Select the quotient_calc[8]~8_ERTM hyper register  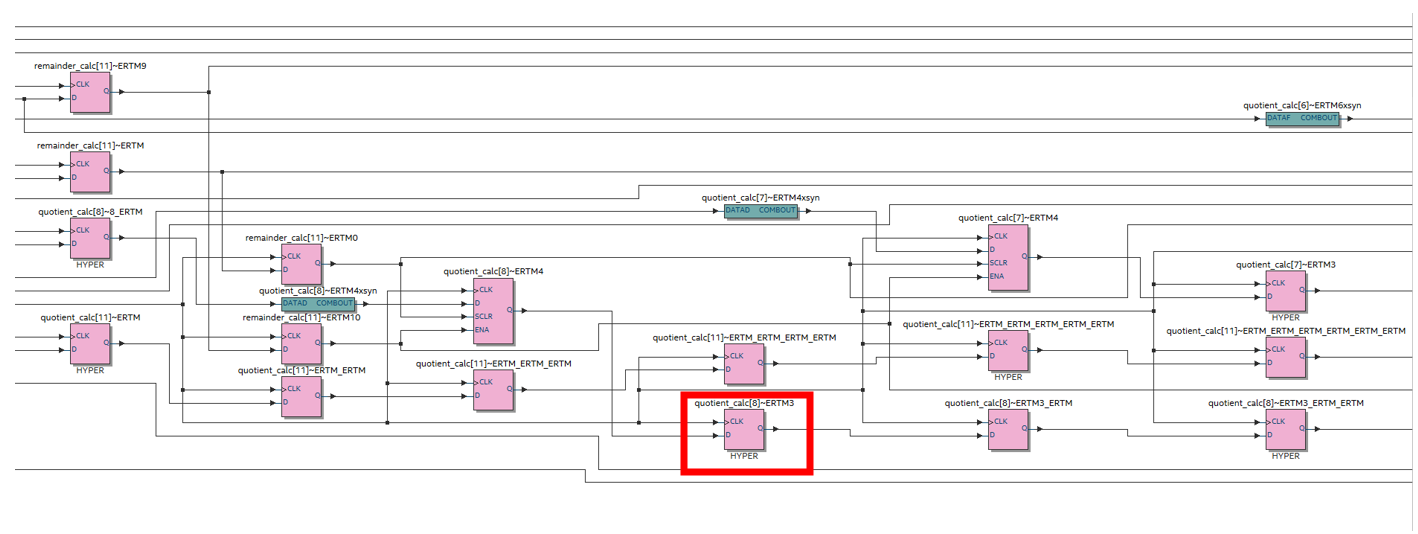[90, 238]
